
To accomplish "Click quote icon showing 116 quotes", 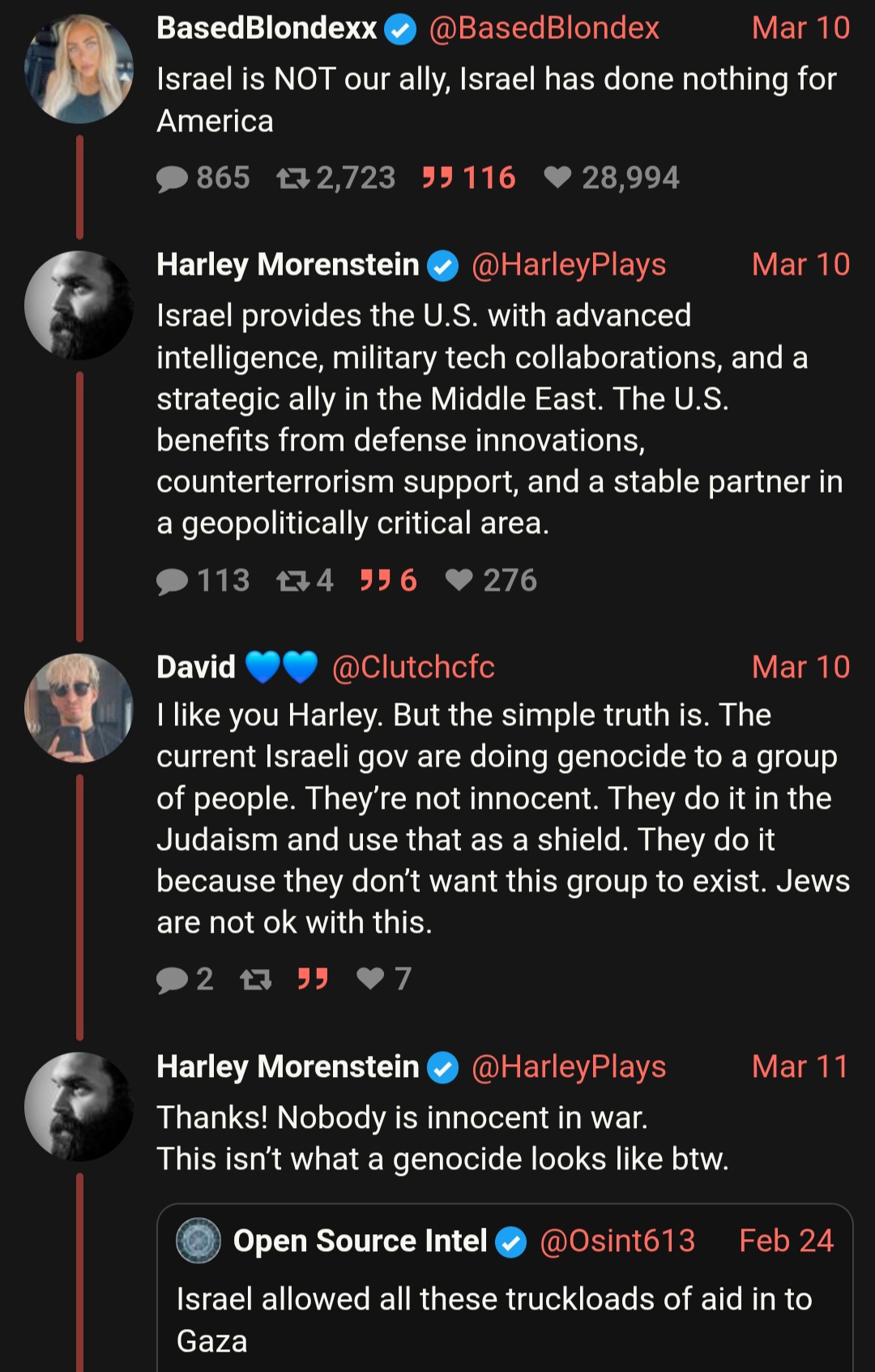I will click(x=437, y=177).
